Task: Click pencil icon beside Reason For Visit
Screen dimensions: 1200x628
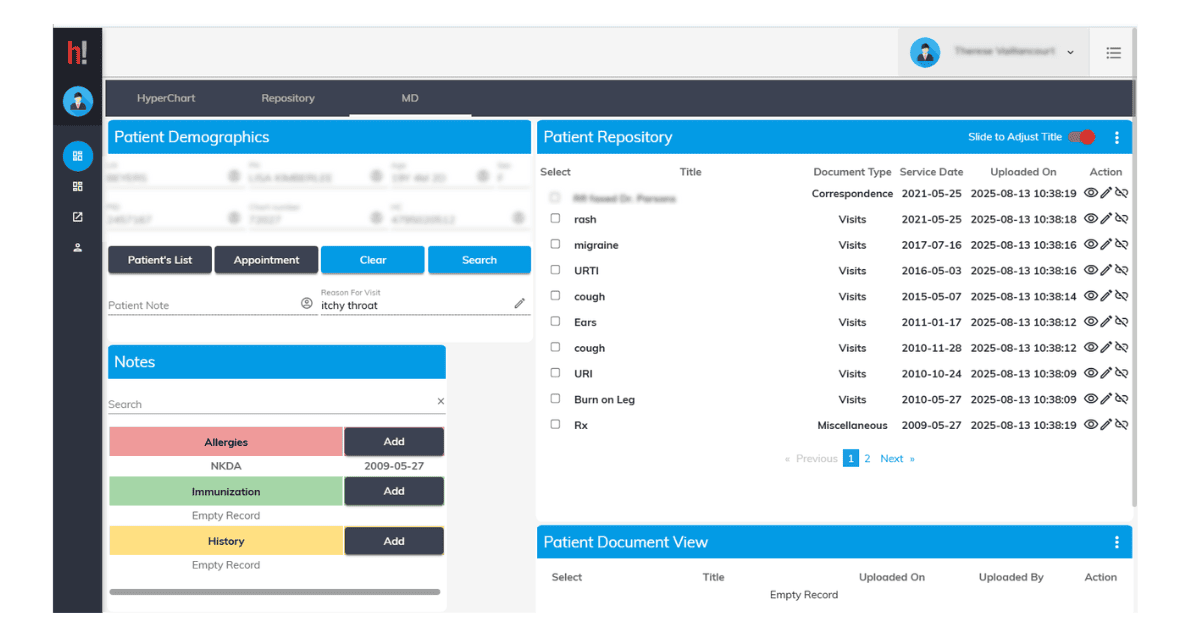Action: (x=520, y=303)
